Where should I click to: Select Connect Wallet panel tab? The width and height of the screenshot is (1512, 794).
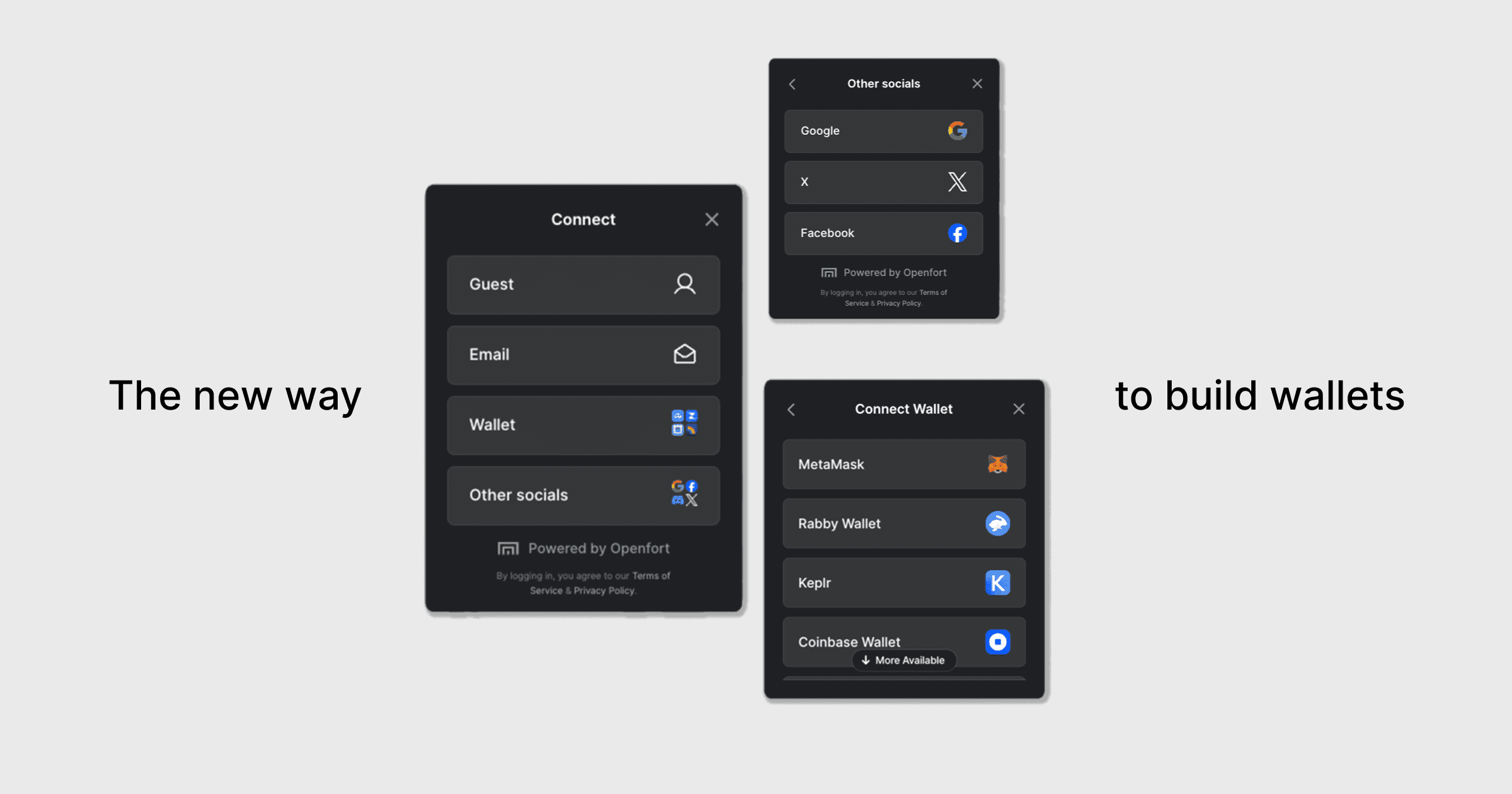(903, 407)
